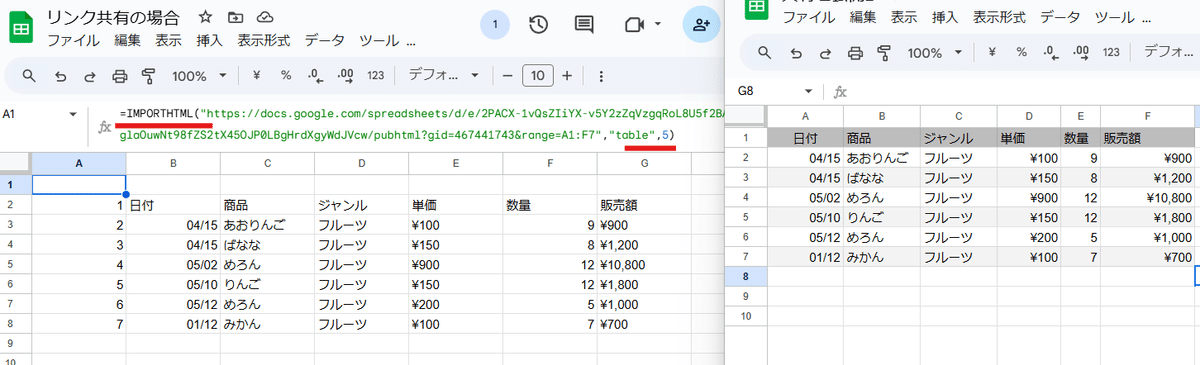Apply percent format in left window
Viewport: 1200px width, 365px height.
point(286,76)
